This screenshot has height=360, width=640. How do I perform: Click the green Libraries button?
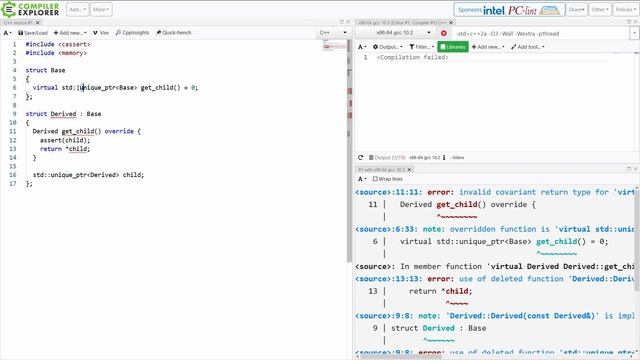tap(453, 47)
